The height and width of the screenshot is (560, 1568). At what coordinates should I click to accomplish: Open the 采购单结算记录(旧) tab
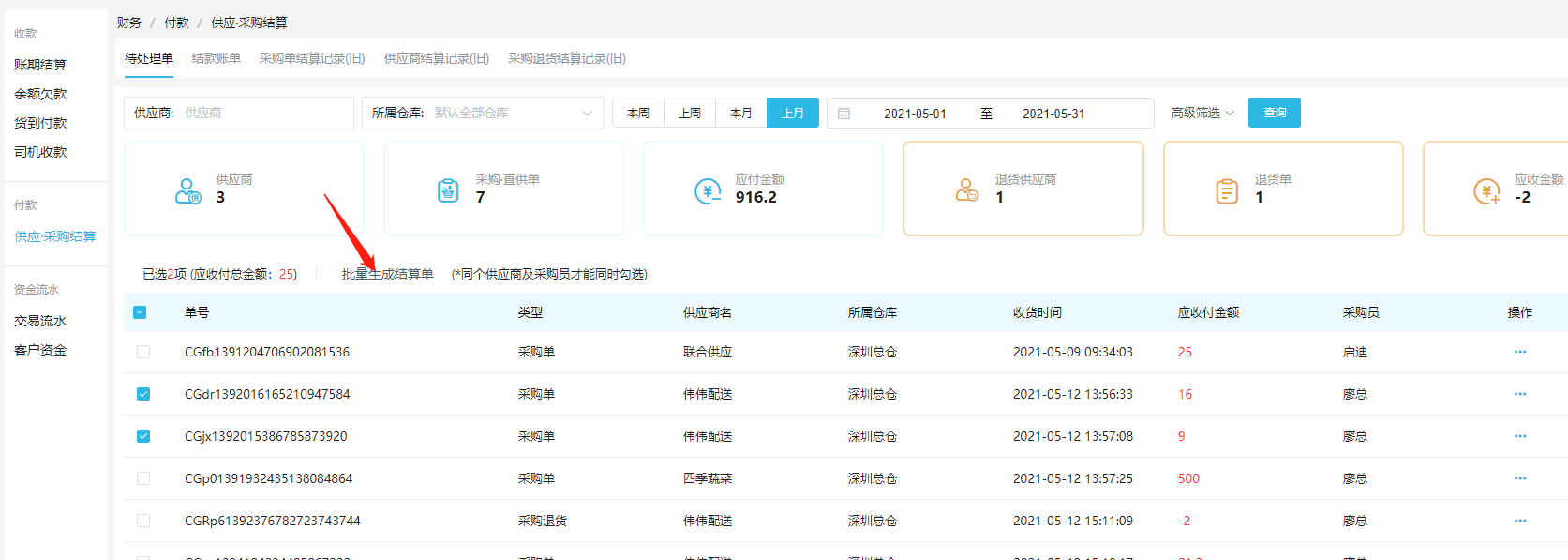pos(312,58)
